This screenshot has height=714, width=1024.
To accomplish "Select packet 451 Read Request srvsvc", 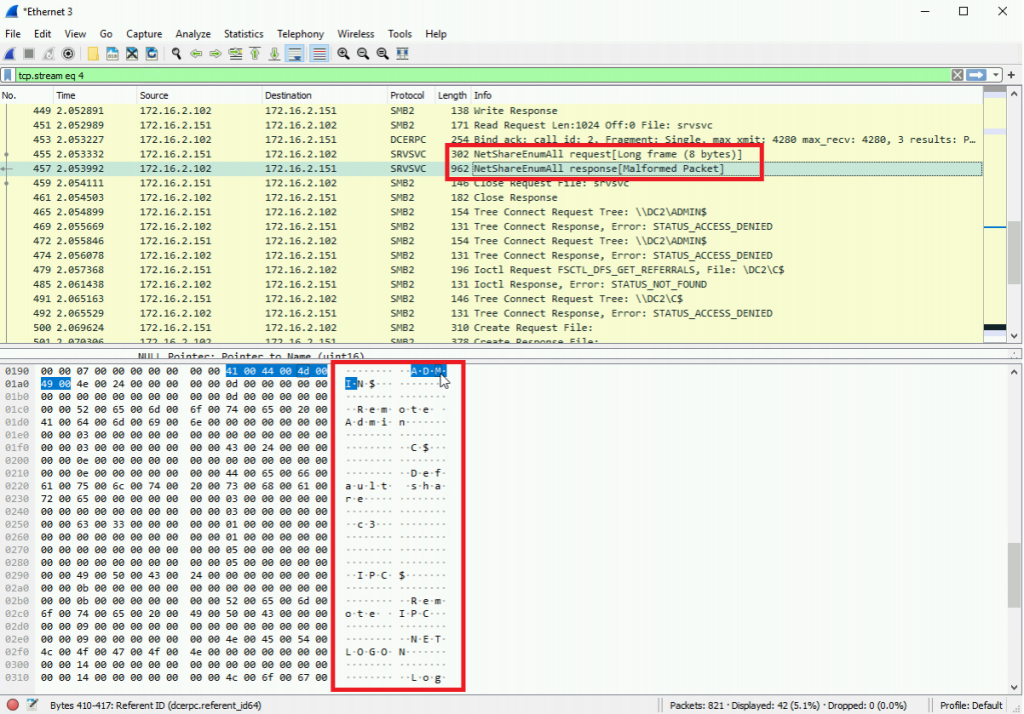I will click(x=491, y=125).
